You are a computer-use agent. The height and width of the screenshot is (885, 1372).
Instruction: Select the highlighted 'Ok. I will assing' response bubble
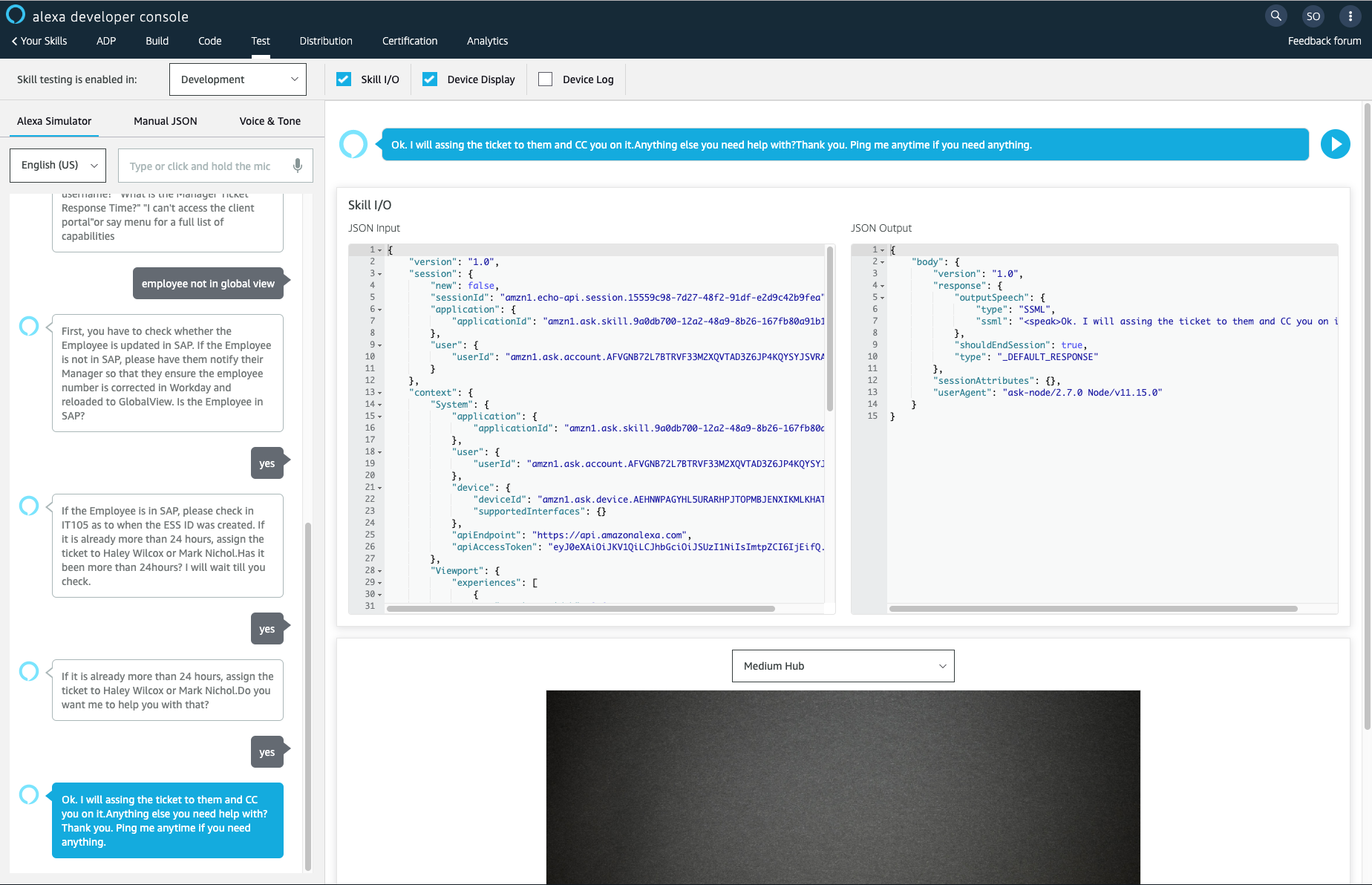point(168,820)
